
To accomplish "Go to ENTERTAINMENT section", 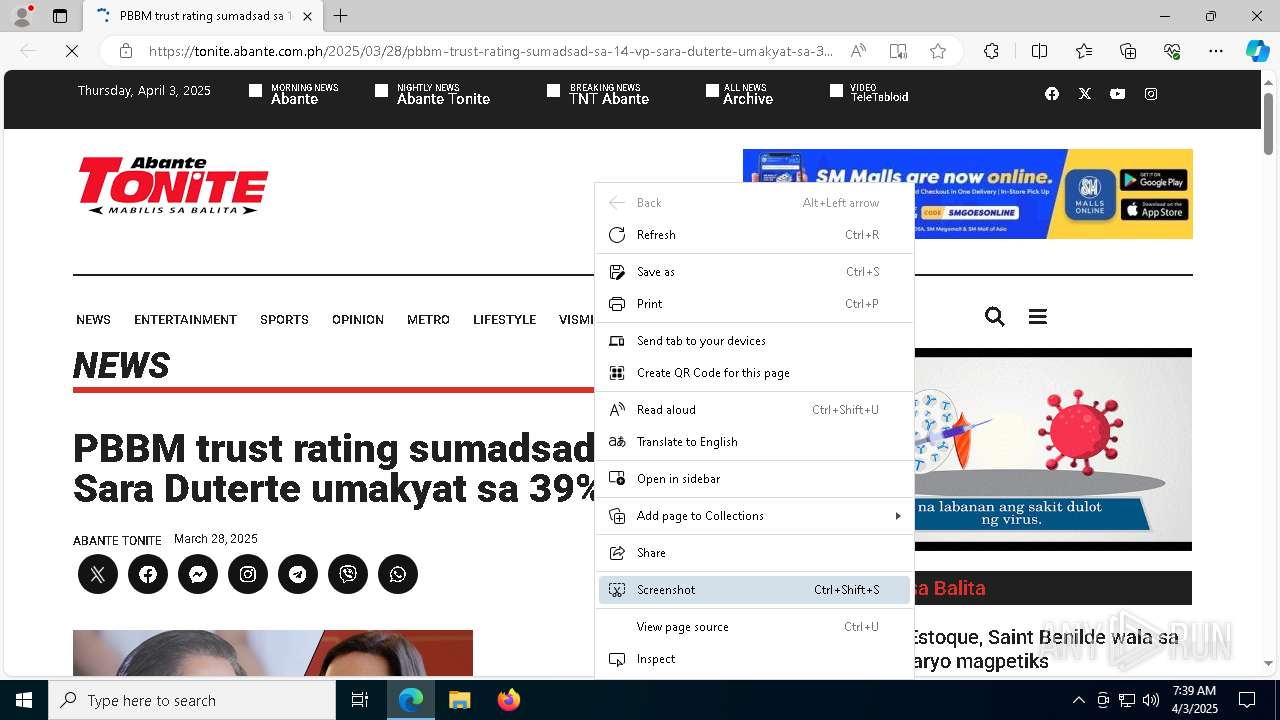I will (185, 320).
